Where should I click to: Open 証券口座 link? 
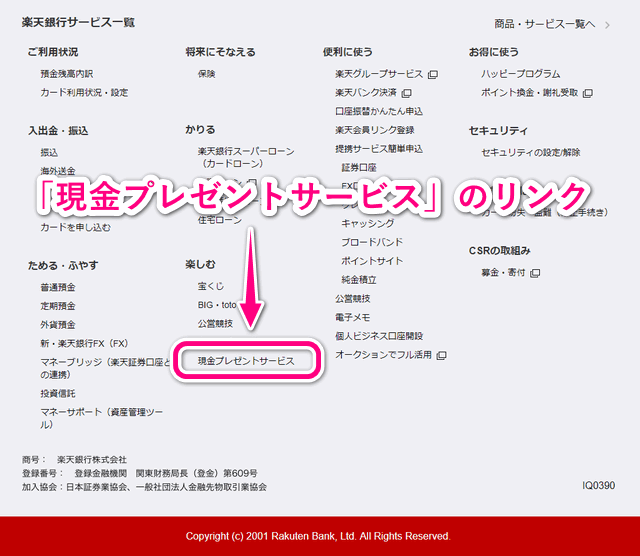pos(359,168)
